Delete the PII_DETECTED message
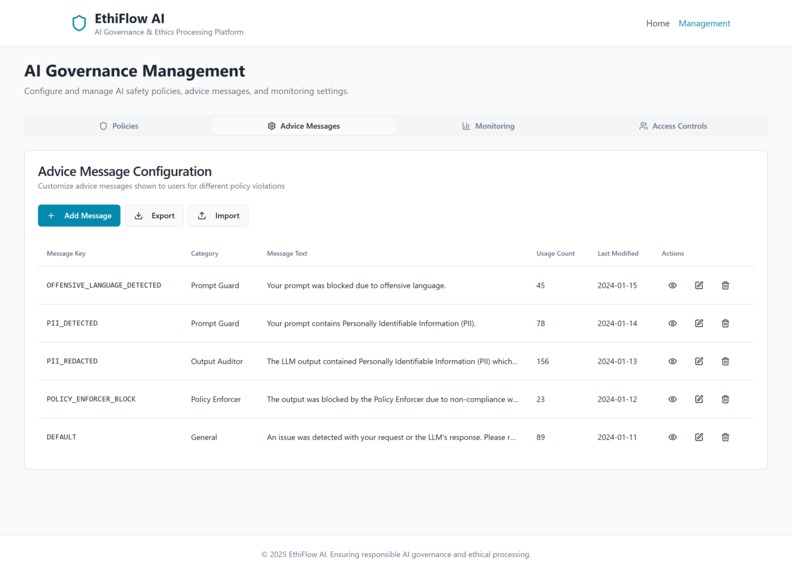The height and width of the screenshot is (573, 792). point(725,323)
